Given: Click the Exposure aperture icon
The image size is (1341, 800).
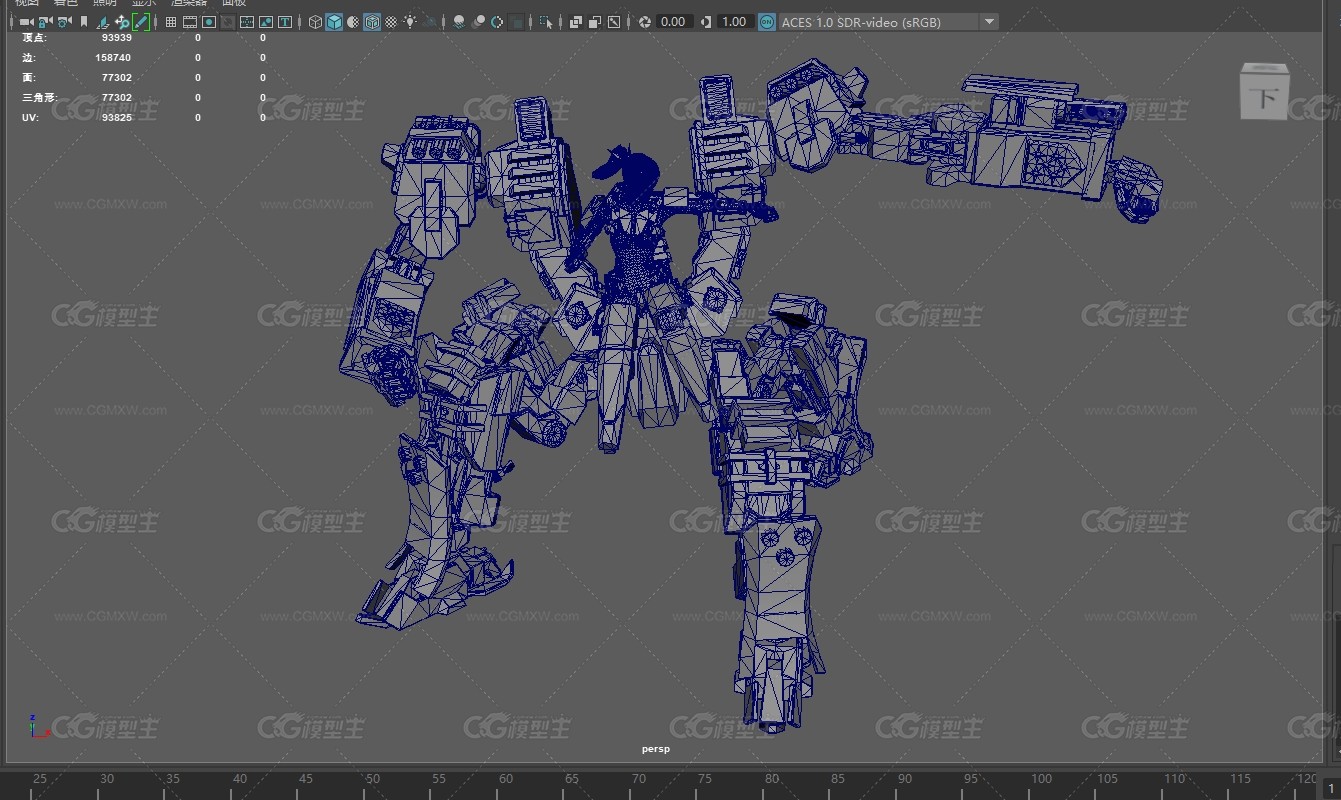Looking at the screenshot, I should tap(645, 22).
